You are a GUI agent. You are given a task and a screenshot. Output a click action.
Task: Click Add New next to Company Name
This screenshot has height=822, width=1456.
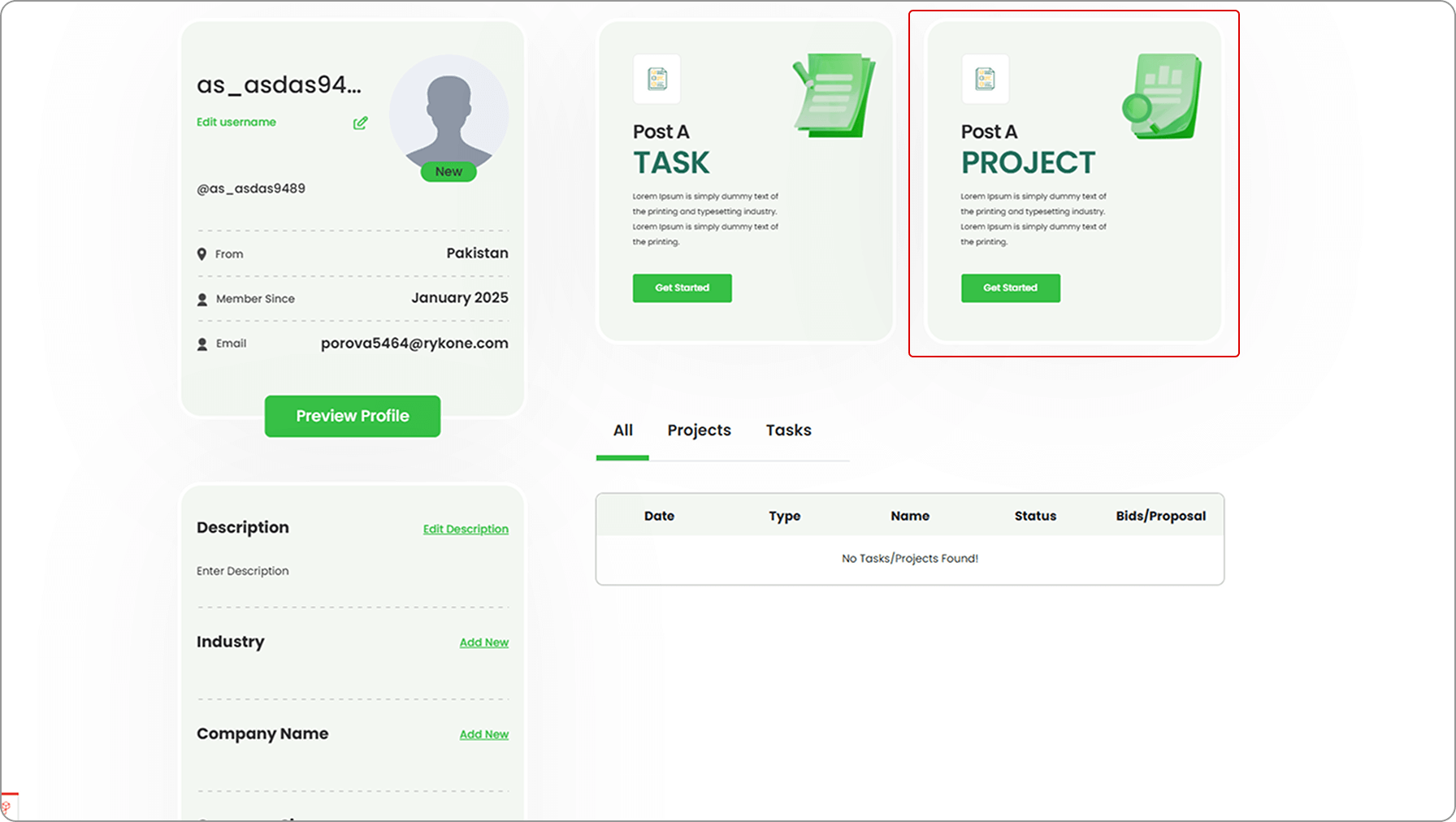pos(483,734)
